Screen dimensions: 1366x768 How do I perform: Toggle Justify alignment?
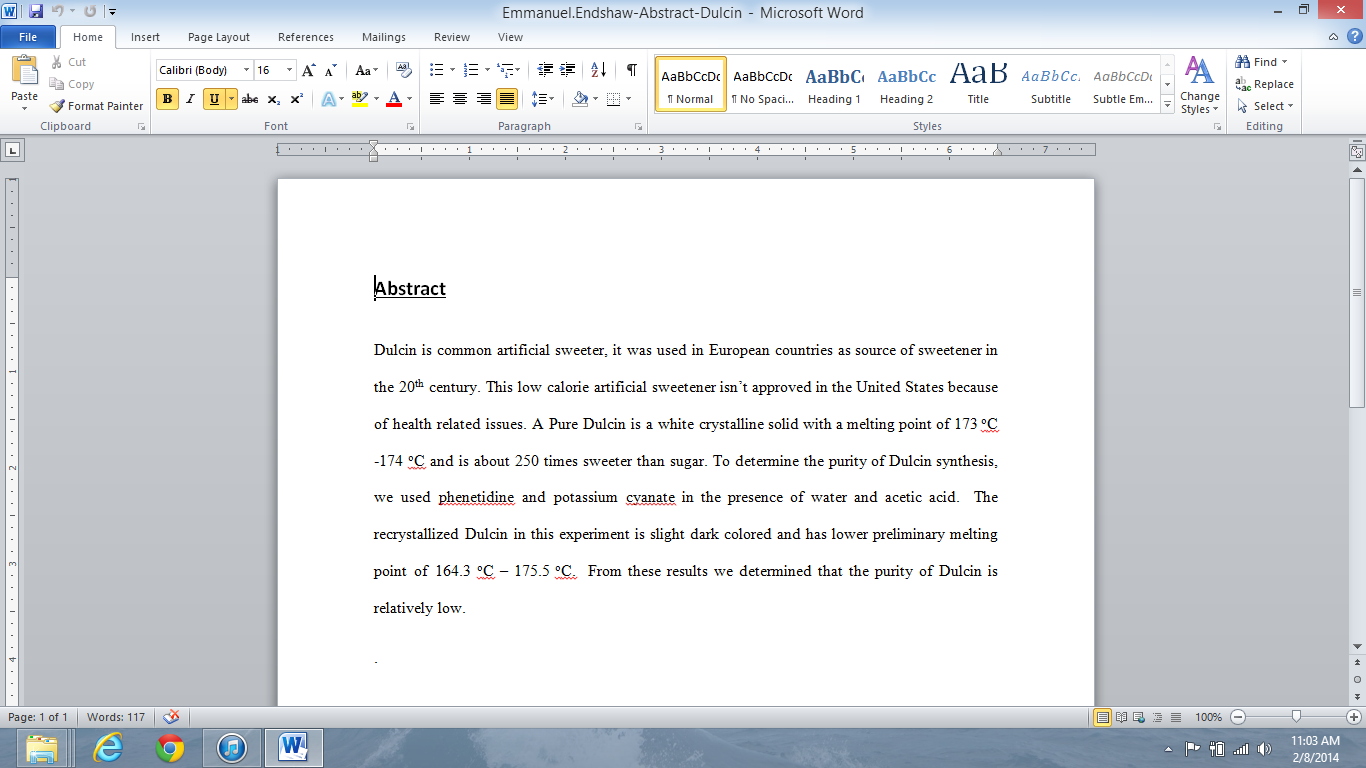point(507,99)
